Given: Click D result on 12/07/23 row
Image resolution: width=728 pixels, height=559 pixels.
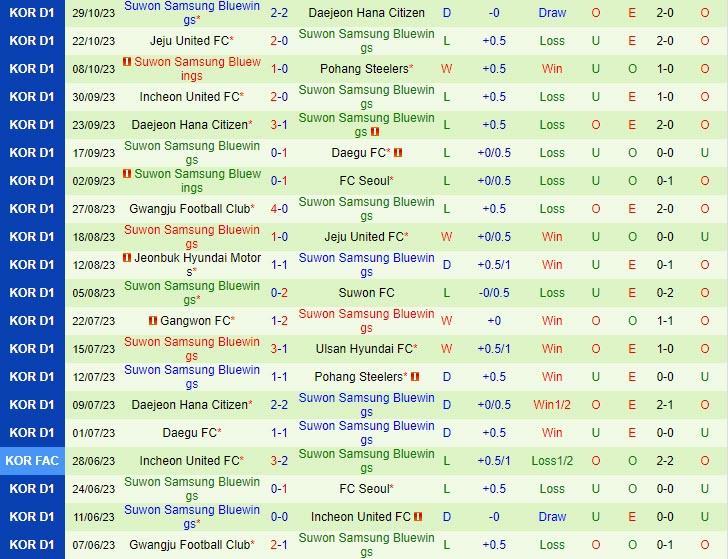Looking at the screenshot, I should (447, 377).
